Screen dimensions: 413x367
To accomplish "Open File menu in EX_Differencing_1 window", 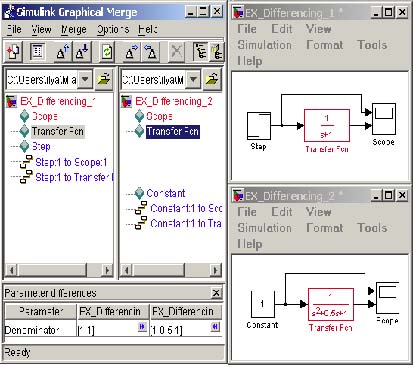I will [247, 29].
